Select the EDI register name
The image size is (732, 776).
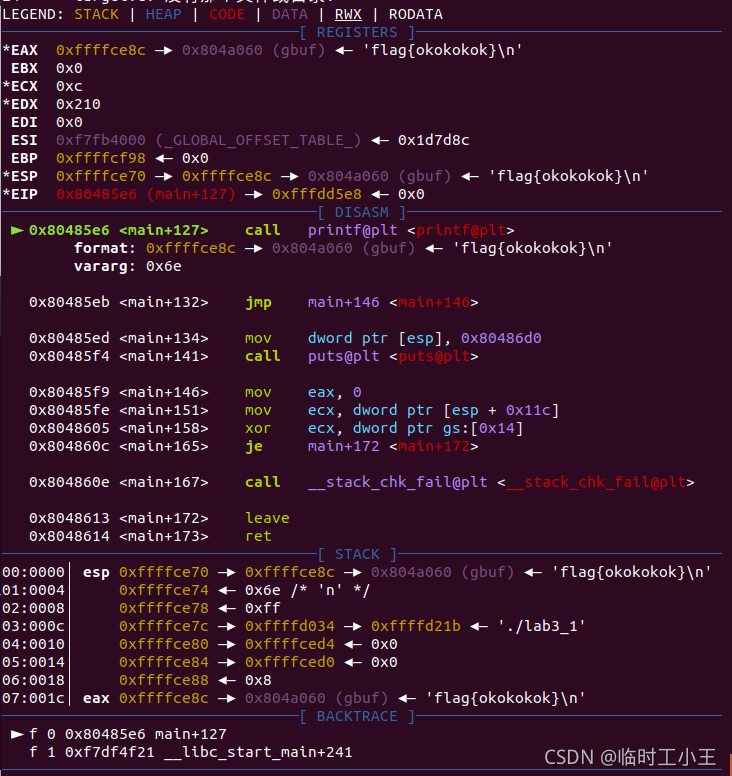24,122
